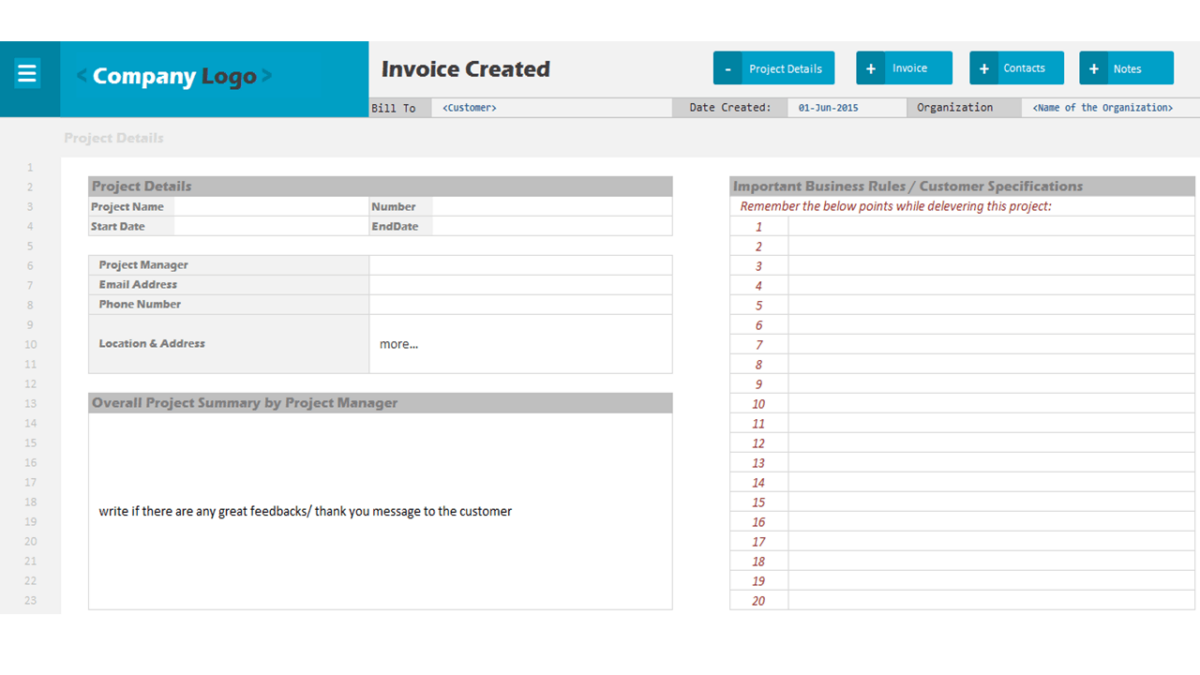This screenshot has height=675, width=1200.
Task: Click the plus icon on the Invoice button
Action: pos(871,67)
